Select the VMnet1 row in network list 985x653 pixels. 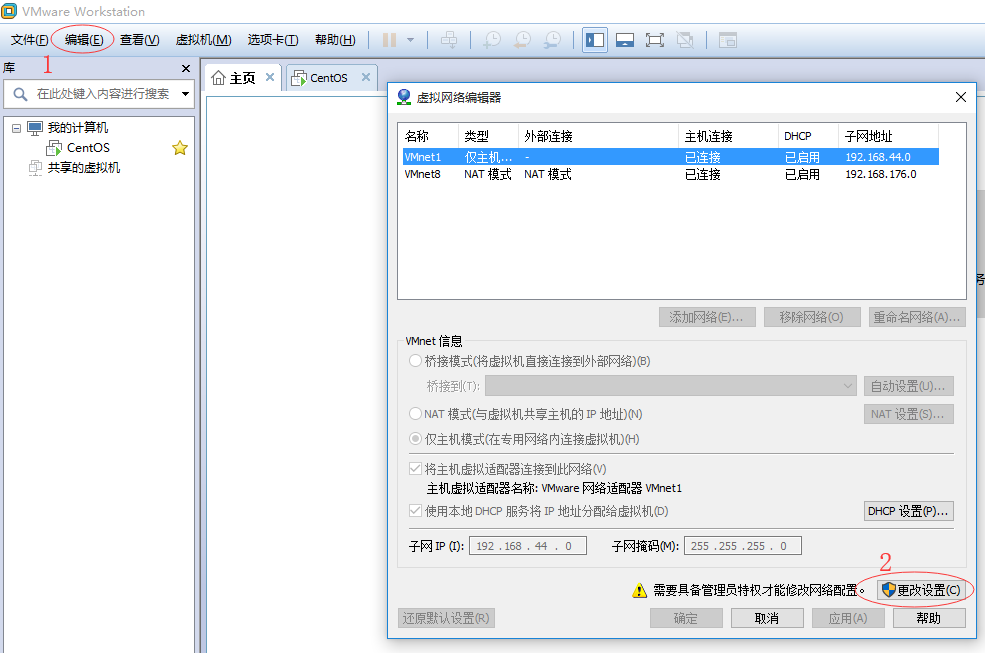(670, 156)
